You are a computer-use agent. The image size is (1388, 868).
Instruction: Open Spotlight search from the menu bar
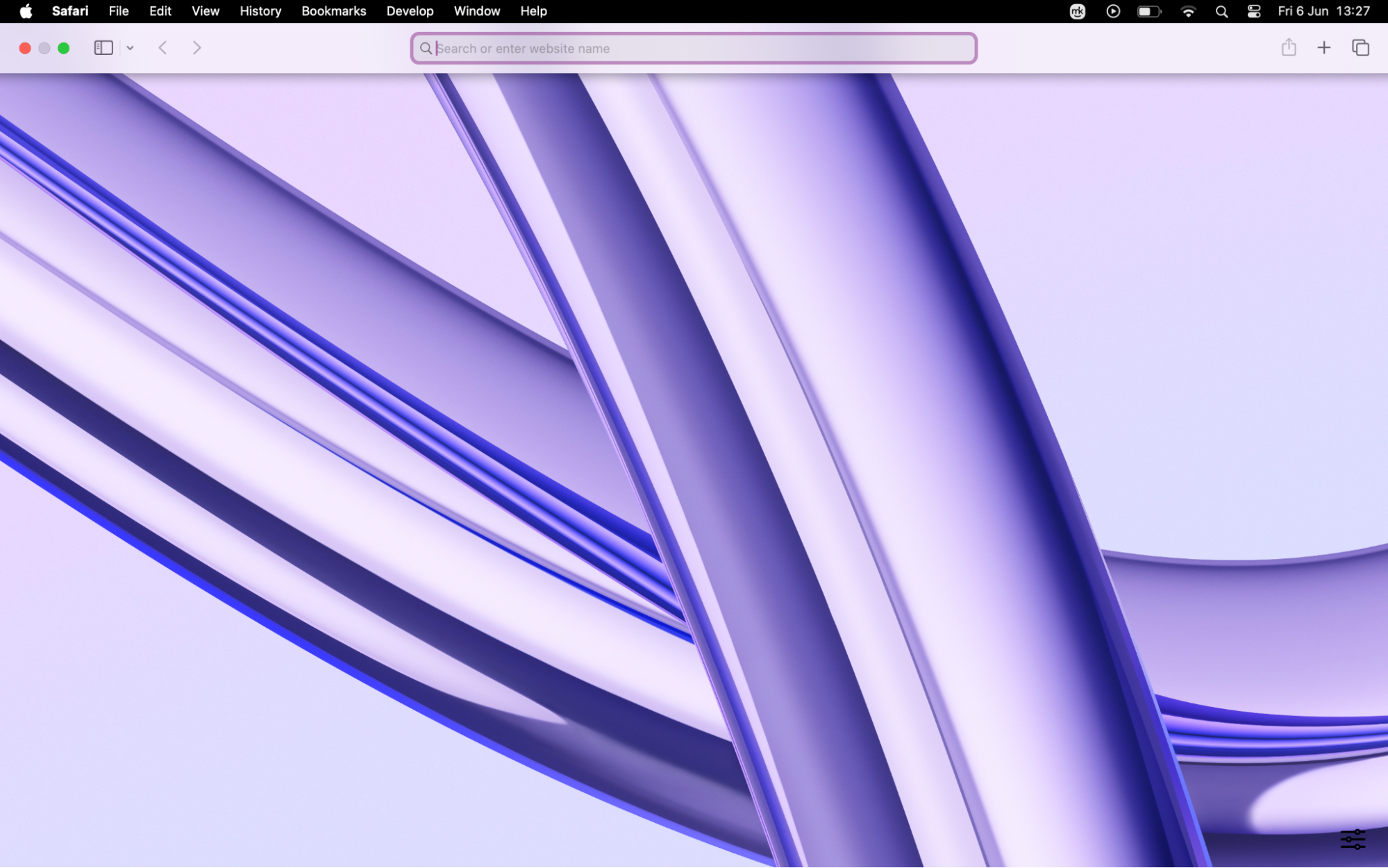1221,11
